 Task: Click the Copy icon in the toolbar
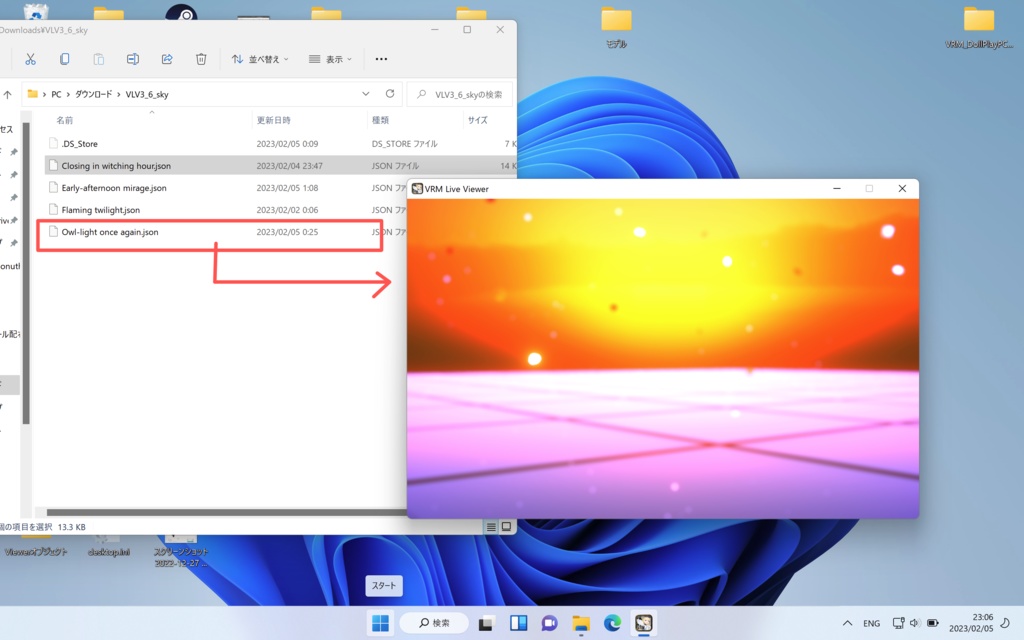(x=63, y=58)
